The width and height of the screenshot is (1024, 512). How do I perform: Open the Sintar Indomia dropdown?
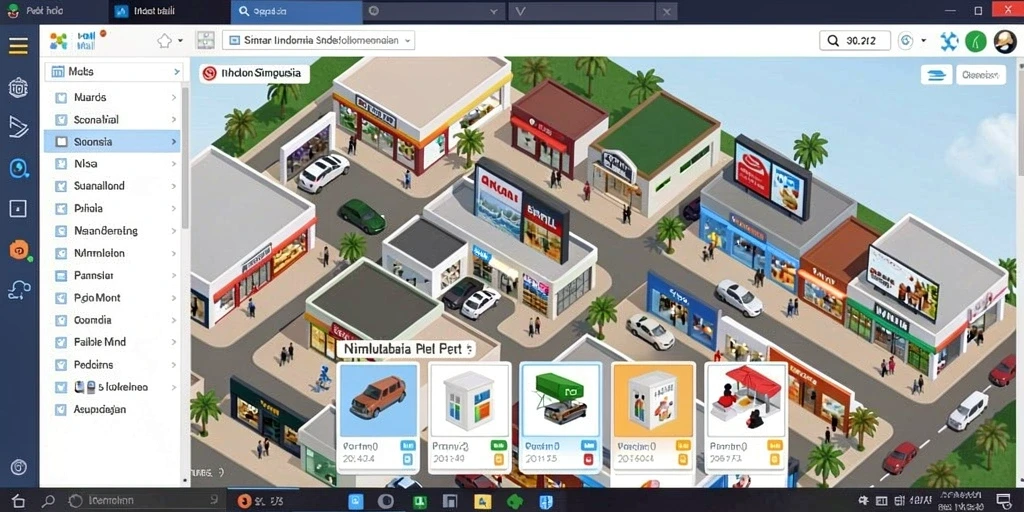pos(319,40)
